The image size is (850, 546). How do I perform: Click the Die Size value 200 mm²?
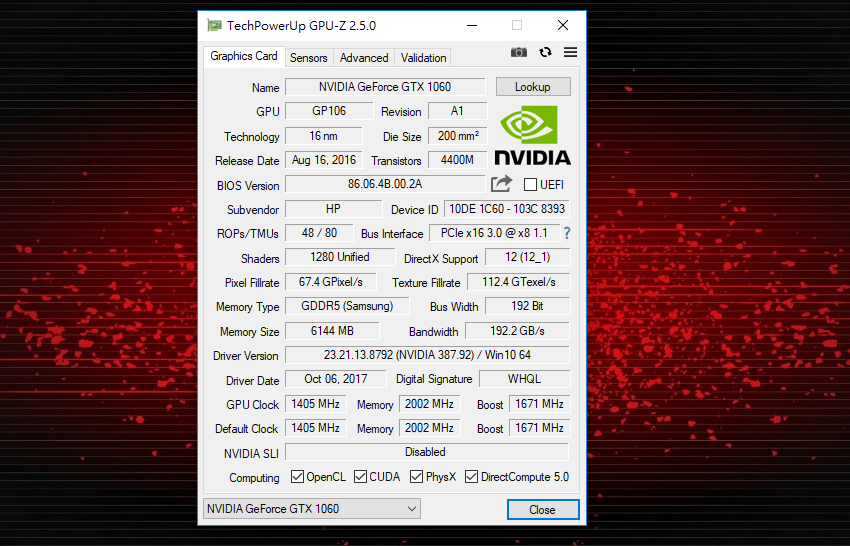click(458, 136)
